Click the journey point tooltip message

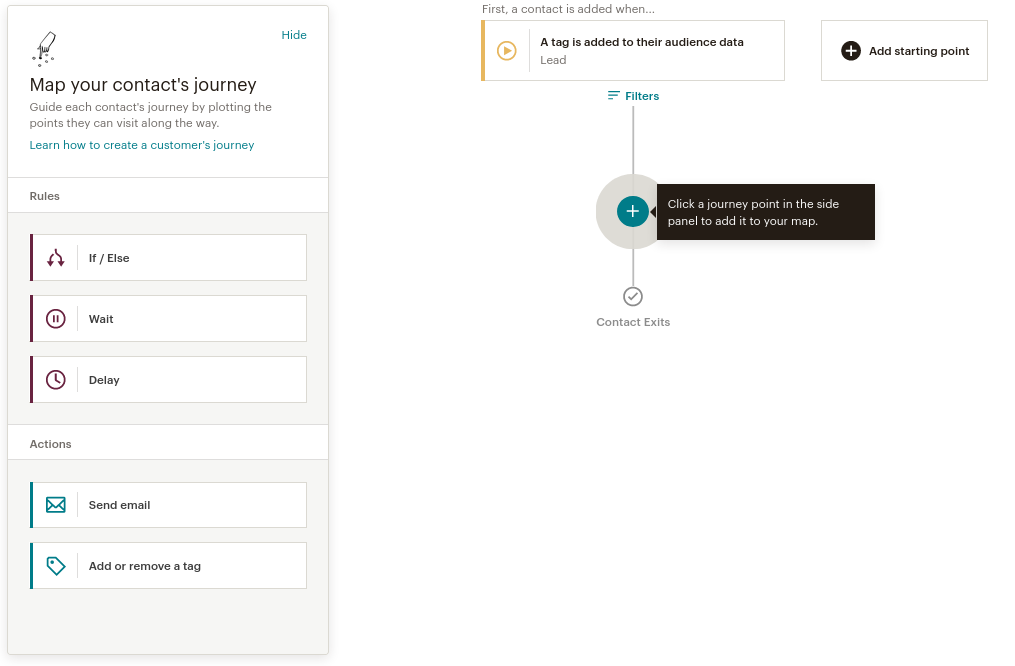click(x=766, y=212)
